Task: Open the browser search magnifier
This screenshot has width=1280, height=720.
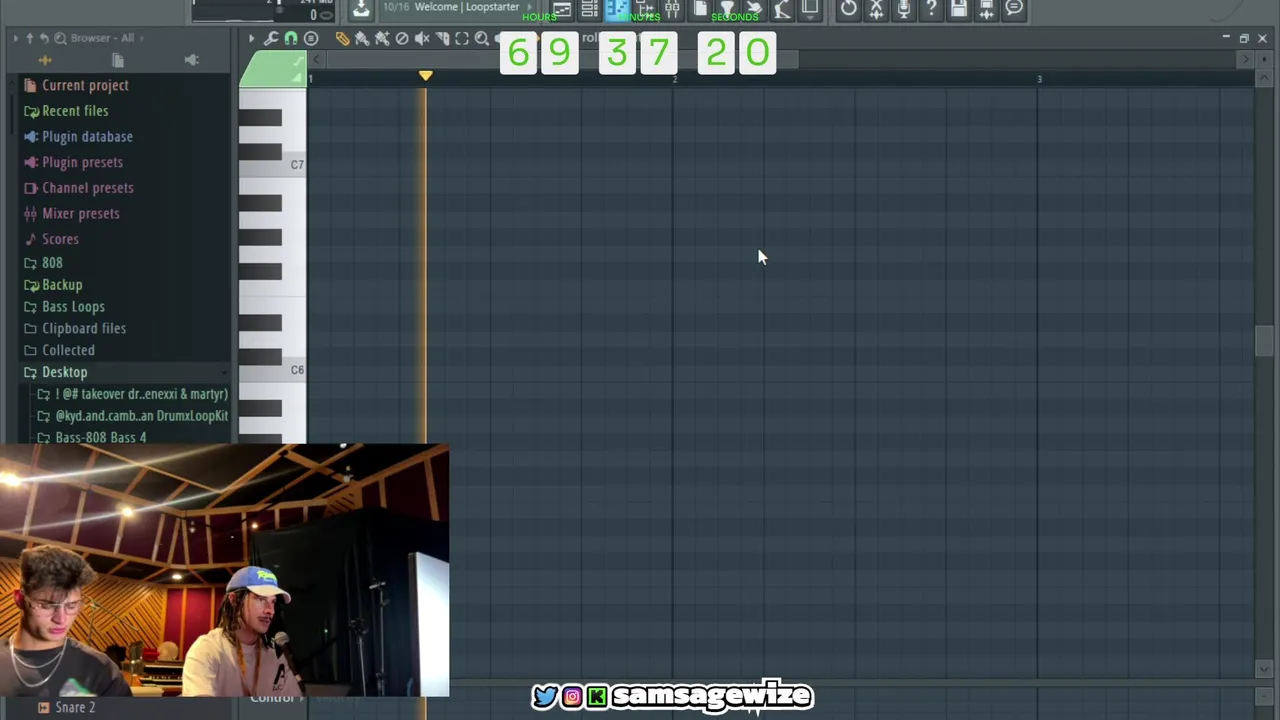Action: point(60,38)
